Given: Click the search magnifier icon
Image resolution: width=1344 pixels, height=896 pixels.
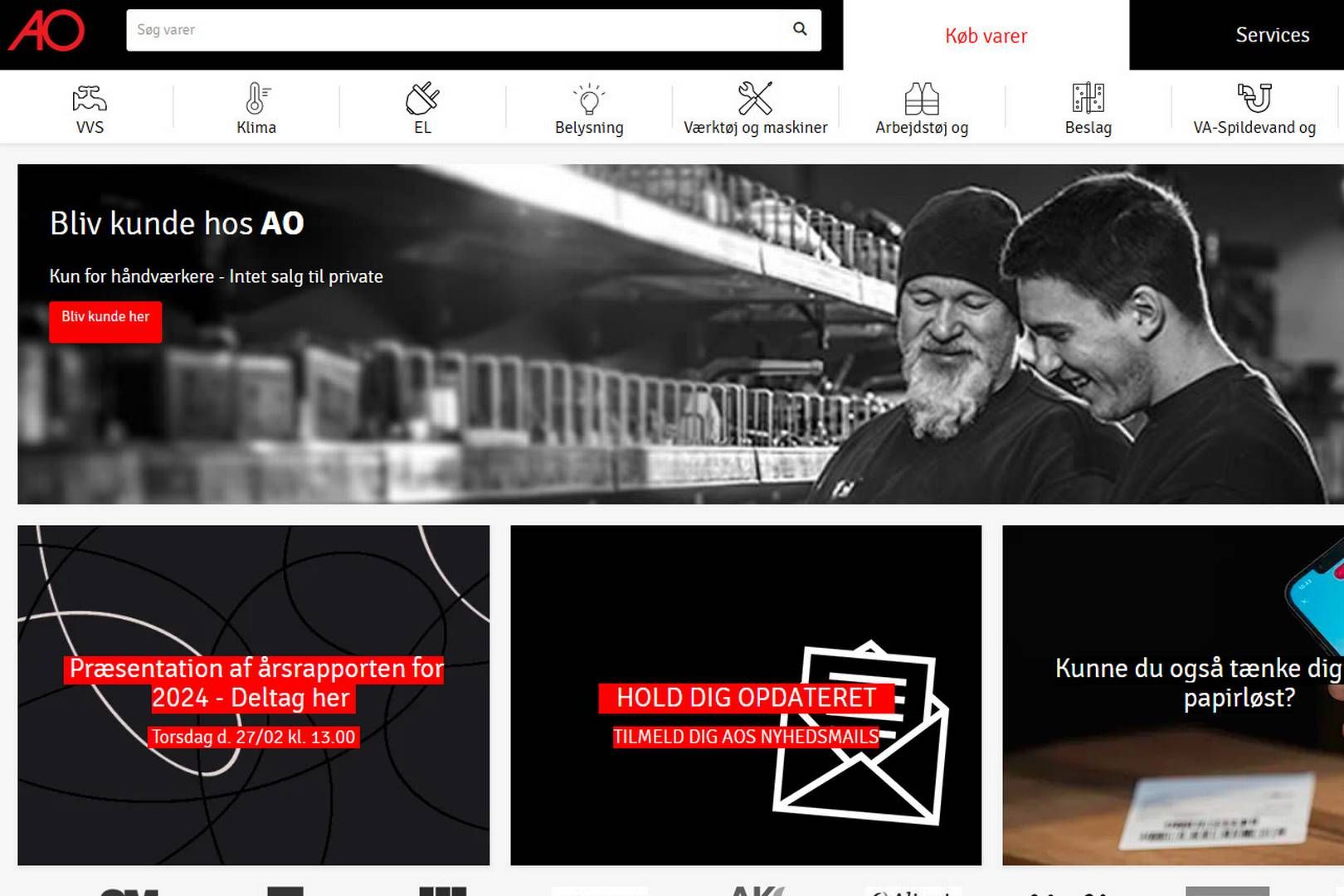Looking at the screenshot, I should tap(799, 29).
